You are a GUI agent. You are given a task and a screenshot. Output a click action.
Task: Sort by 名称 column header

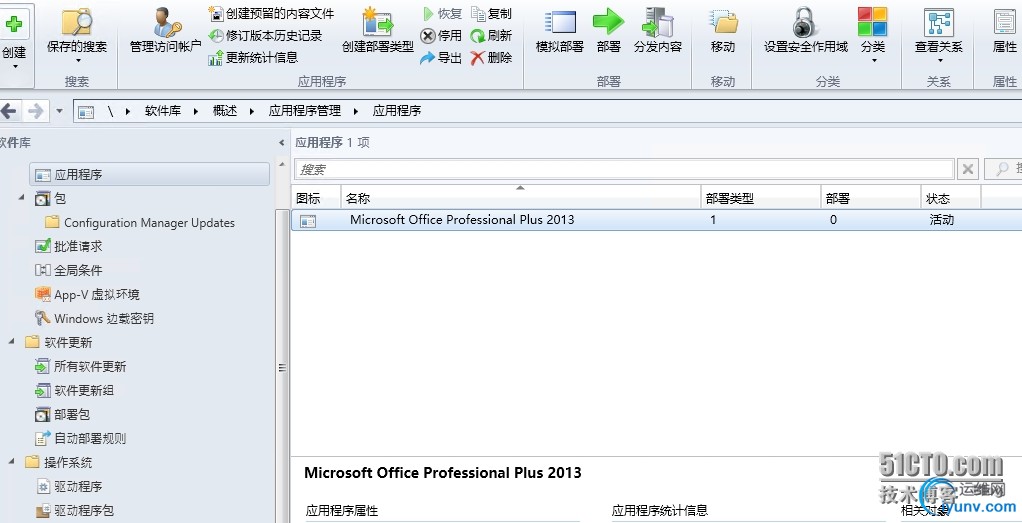pyautogui.click(x=521, y=198)
